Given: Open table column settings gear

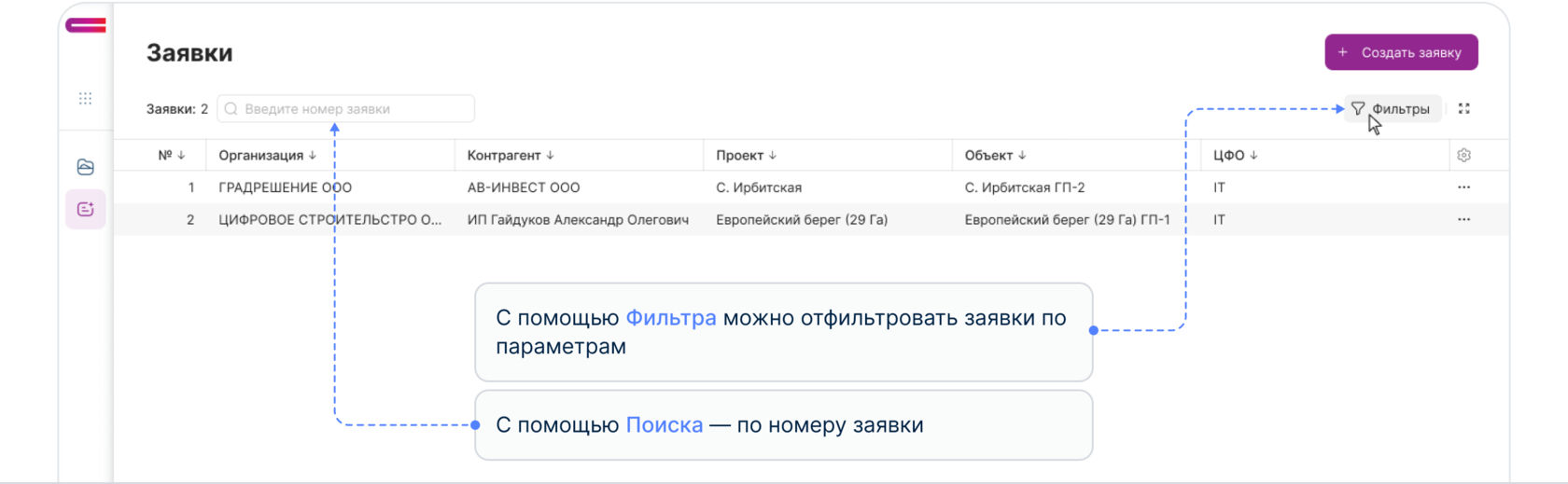Looking at the screenshot, I should (x=1463, y=156).
